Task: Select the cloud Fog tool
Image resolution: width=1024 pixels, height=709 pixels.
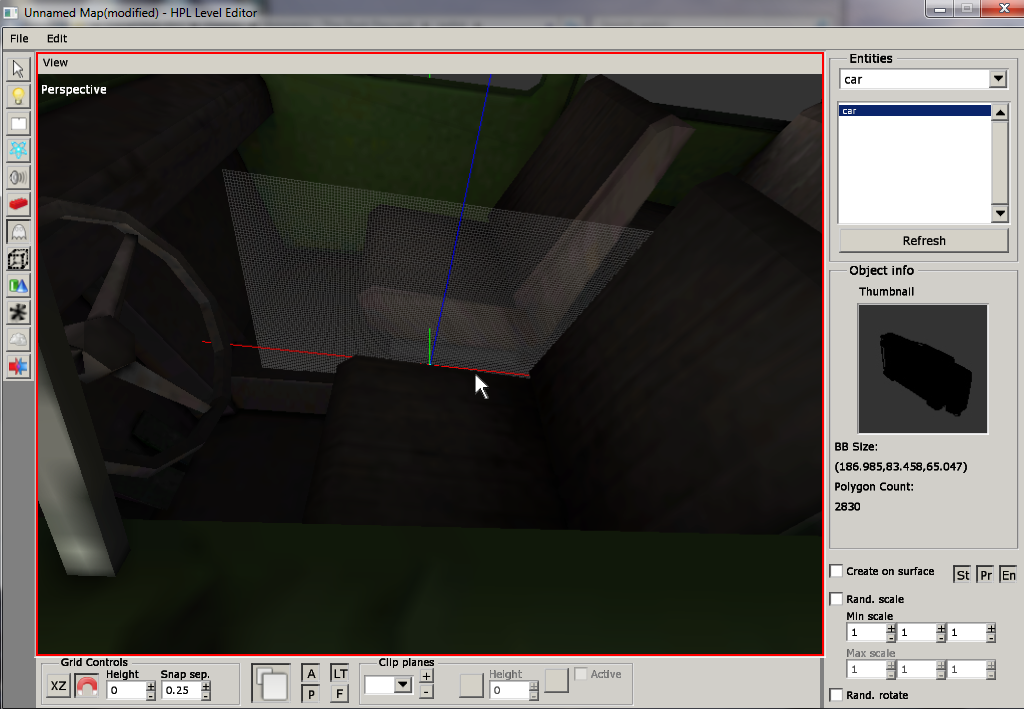Action: click(x=18, y=340)
